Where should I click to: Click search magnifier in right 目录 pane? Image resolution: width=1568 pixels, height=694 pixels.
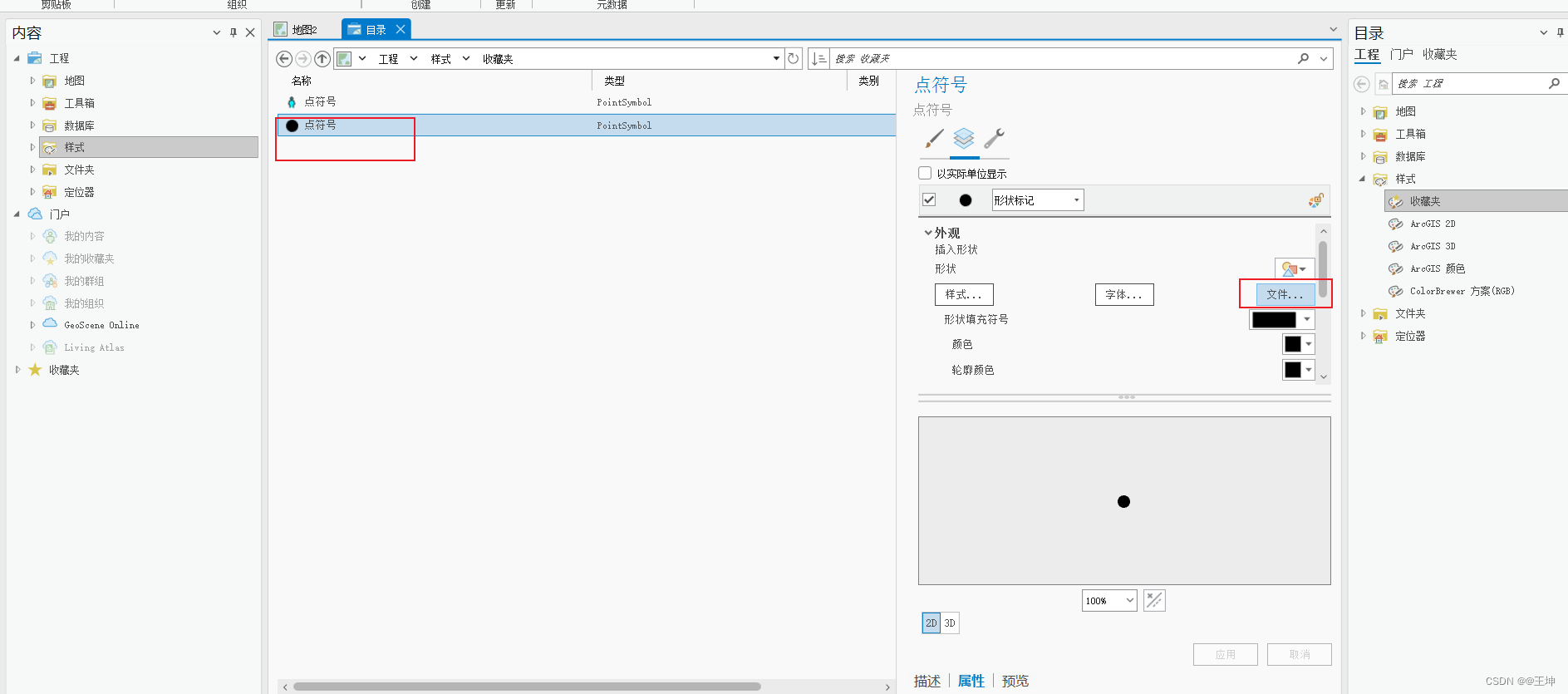click(1554, 83)
